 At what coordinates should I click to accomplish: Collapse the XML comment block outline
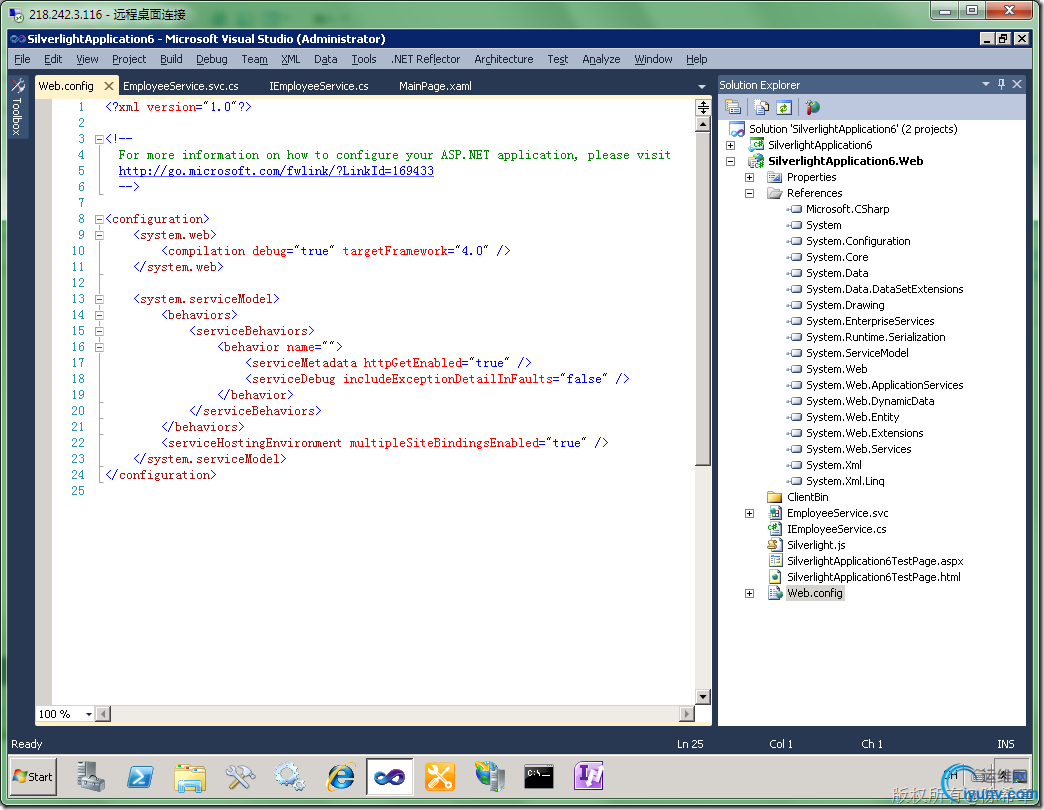click(x=99, y=139)
